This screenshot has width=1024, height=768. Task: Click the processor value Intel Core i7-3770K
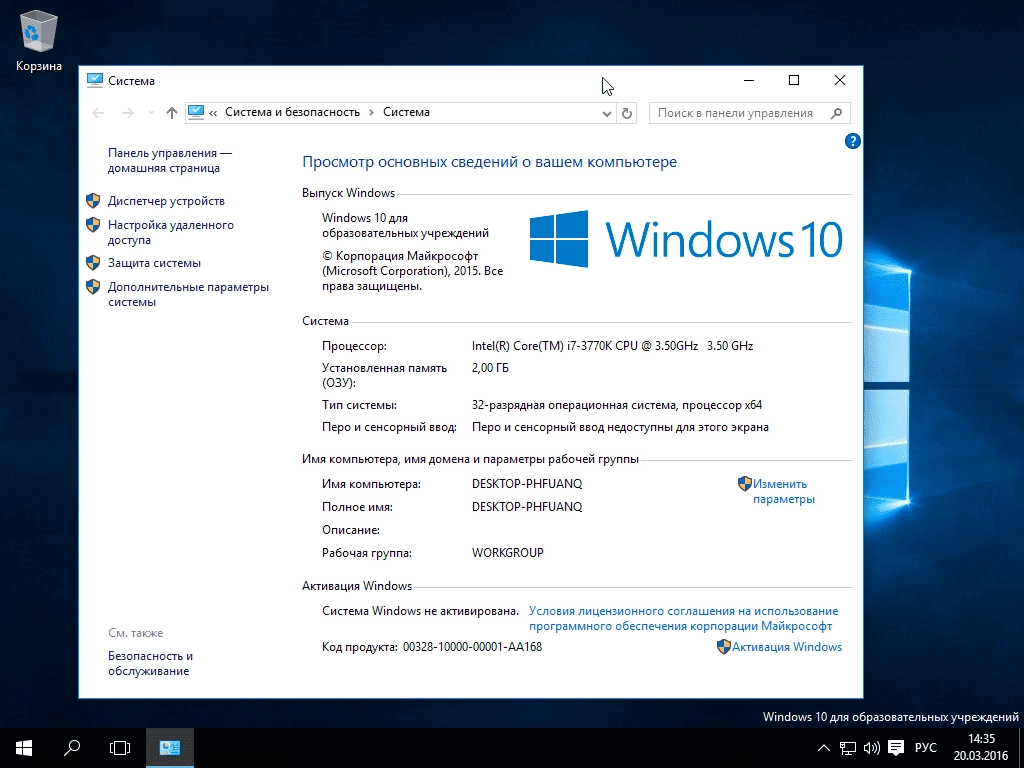tap(613, 345)
